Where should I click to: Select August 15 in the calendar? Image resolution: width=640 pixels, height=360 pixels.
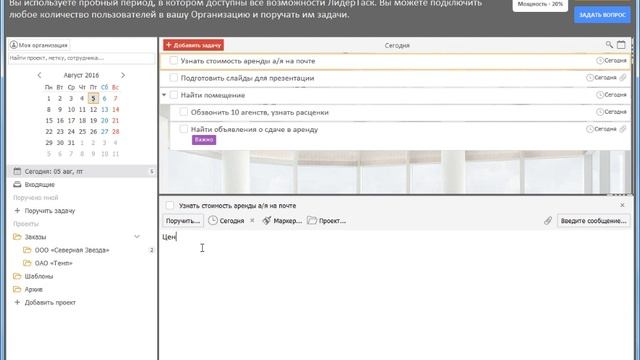coord(49,120)
